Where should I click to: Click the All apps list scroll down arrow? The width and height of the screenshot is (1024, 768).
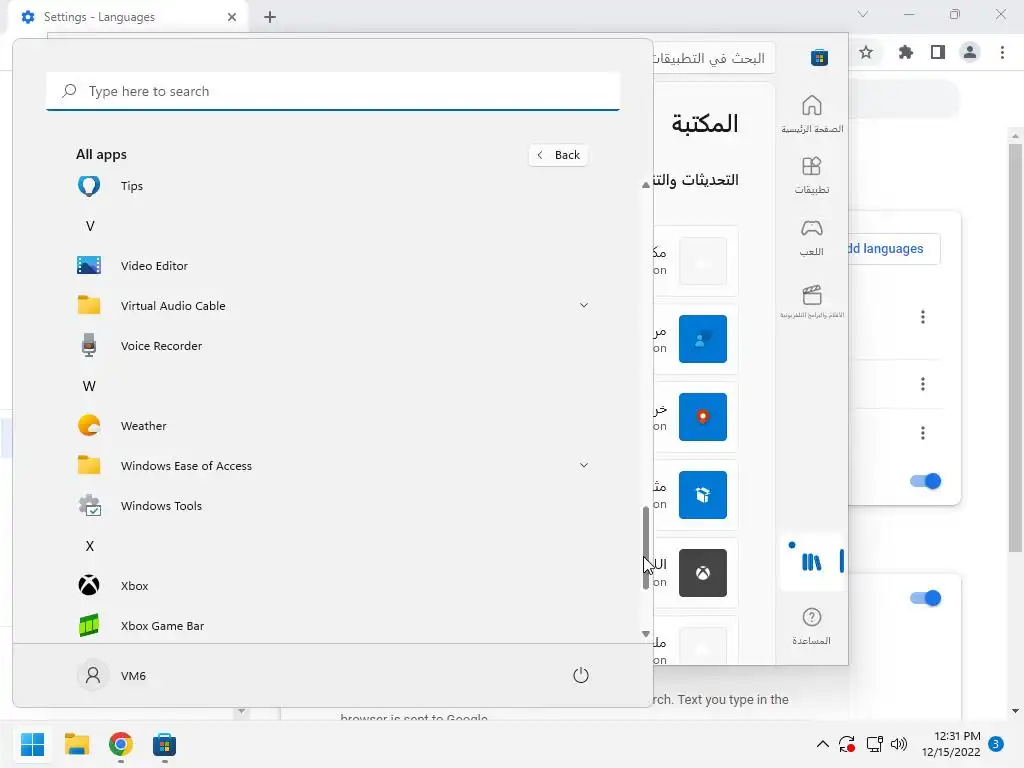coord(646,633)
